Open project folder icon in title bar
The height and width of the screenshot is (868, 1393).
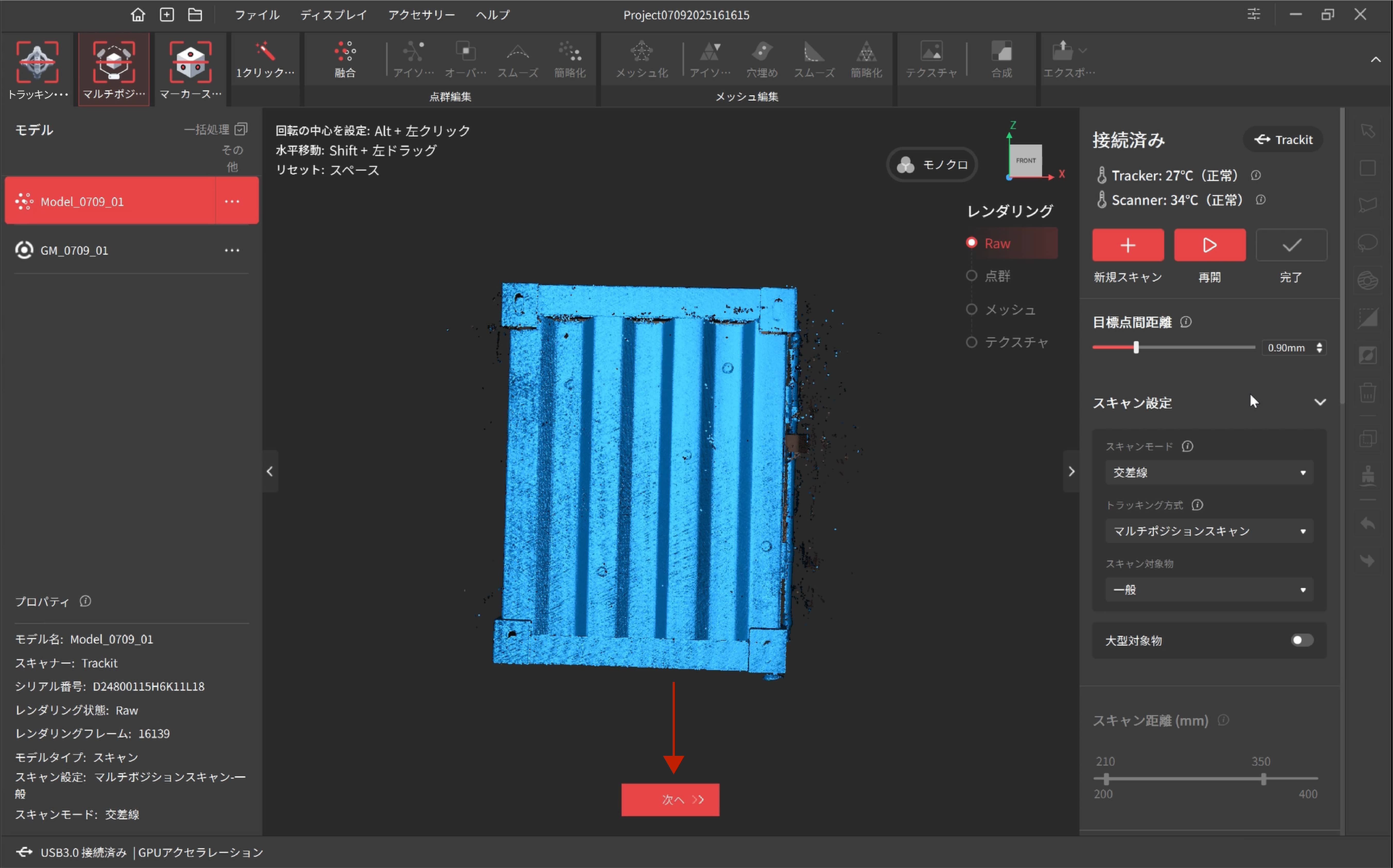195,14
